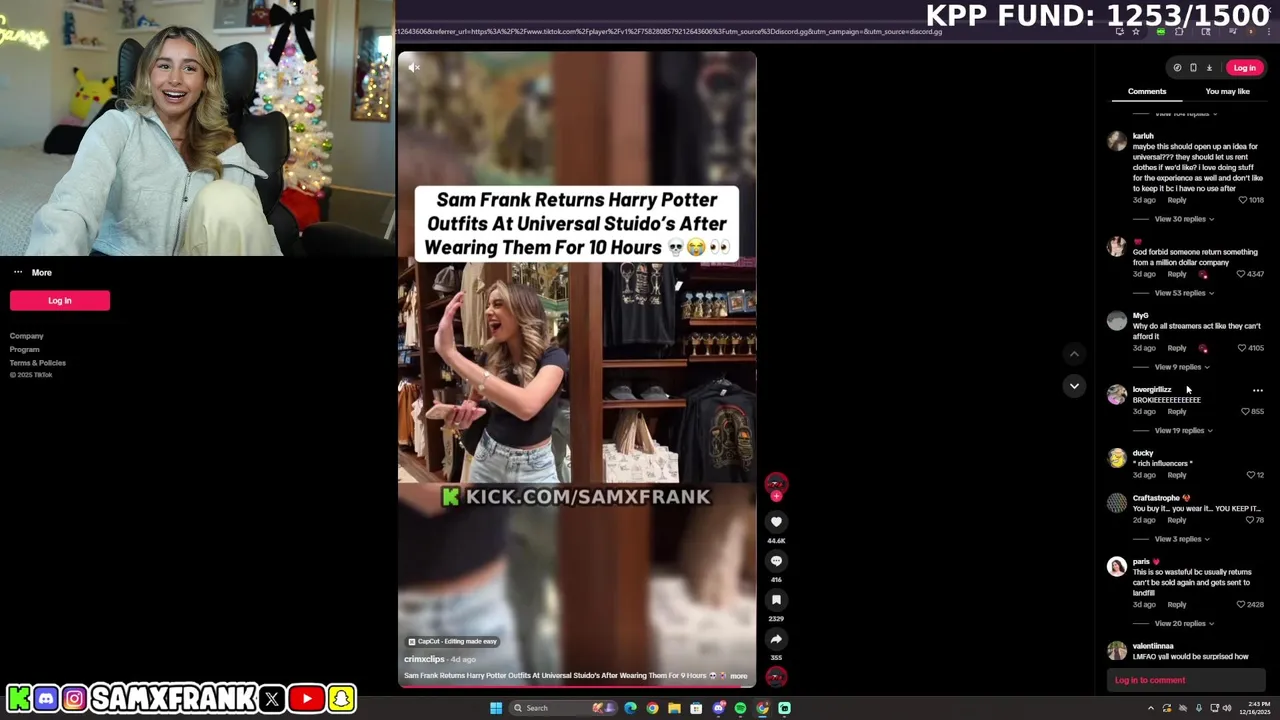Open Discord from the taskbar
The image size is (1280, 720).
[718, 708]
